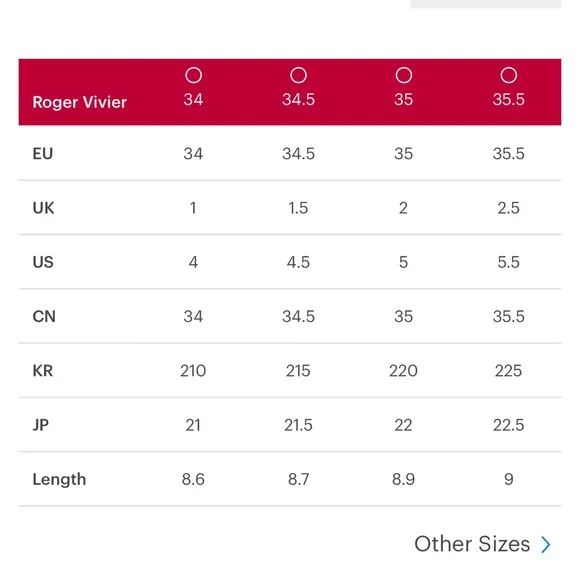
Task: Click the KR row label
Action: pos(43,371)
